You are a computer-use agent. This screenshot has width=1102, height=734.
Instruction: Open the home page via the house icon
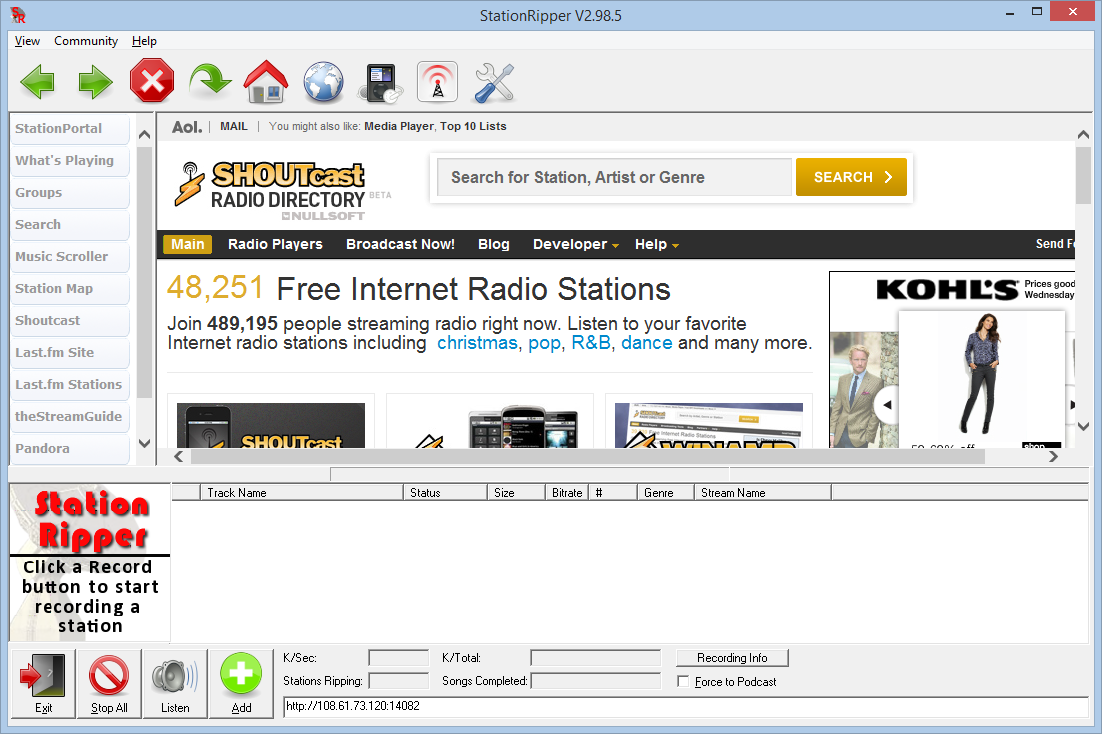coord(266,82)
